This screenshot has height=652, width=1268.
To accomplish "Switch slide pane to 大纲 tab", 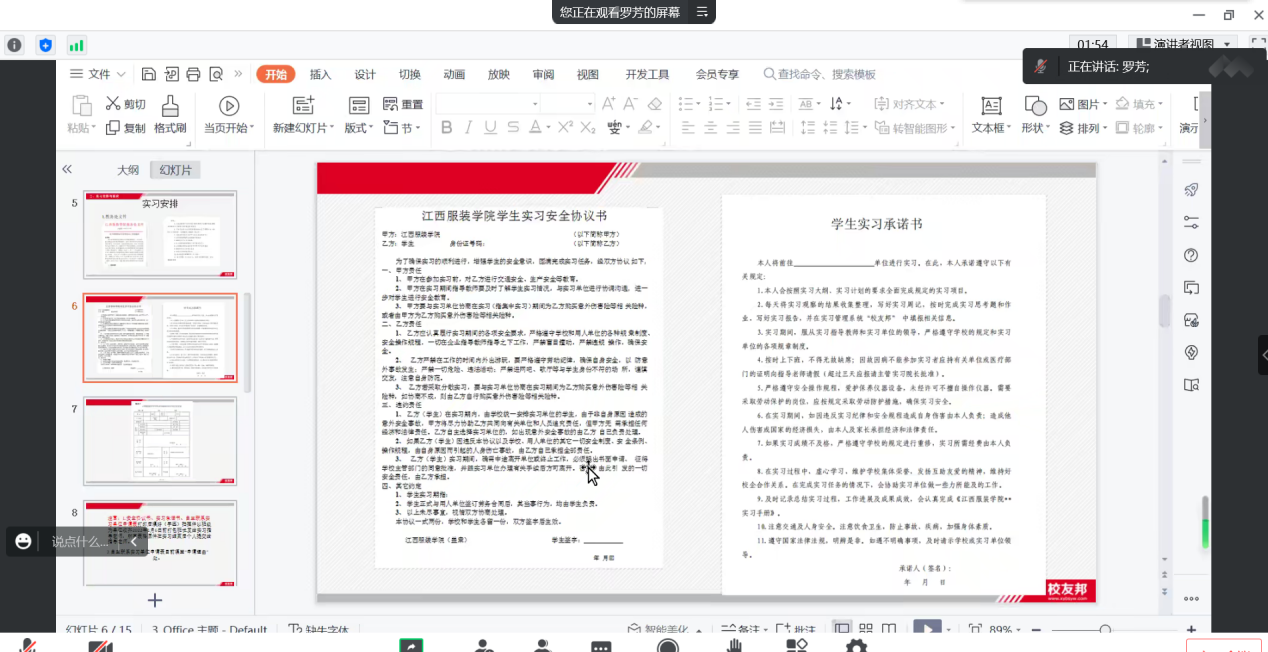I will pyautogui.click(x=128, y=170).
